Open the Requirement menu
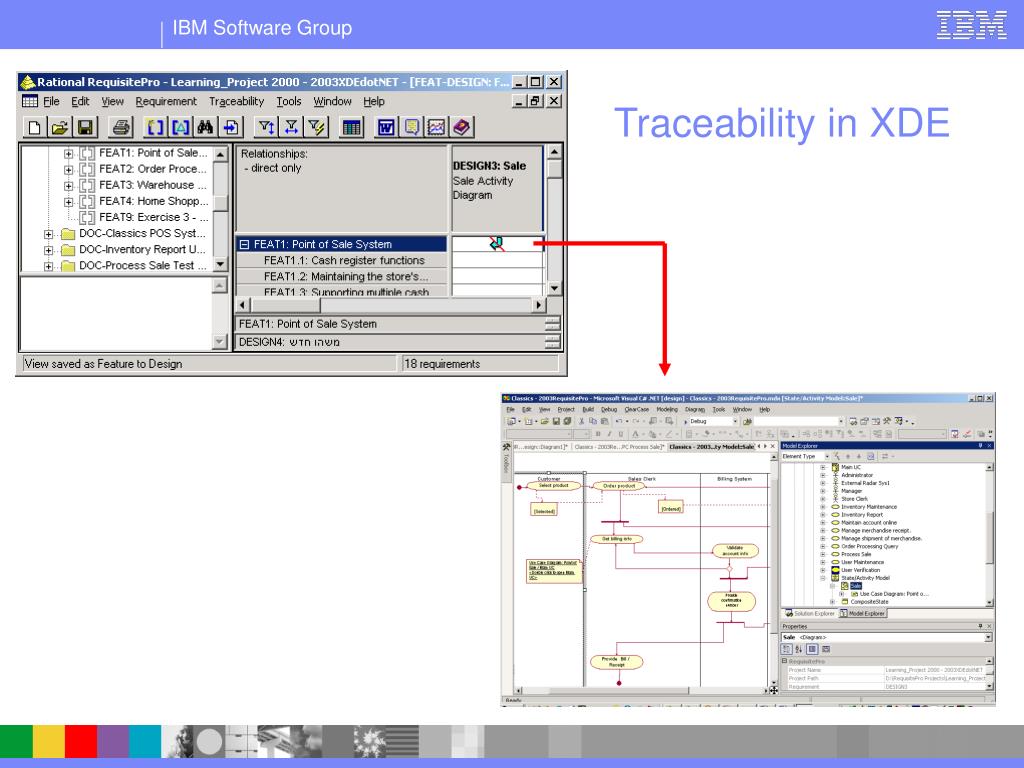The width and height of the screenshot is (1024, 768). tap(166, 101)
